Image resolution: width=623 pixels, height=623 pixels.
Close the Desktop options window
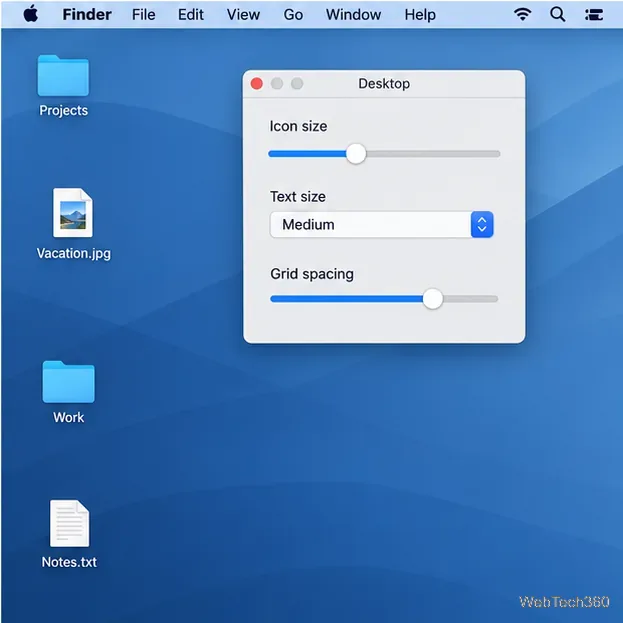coord(257,83)
